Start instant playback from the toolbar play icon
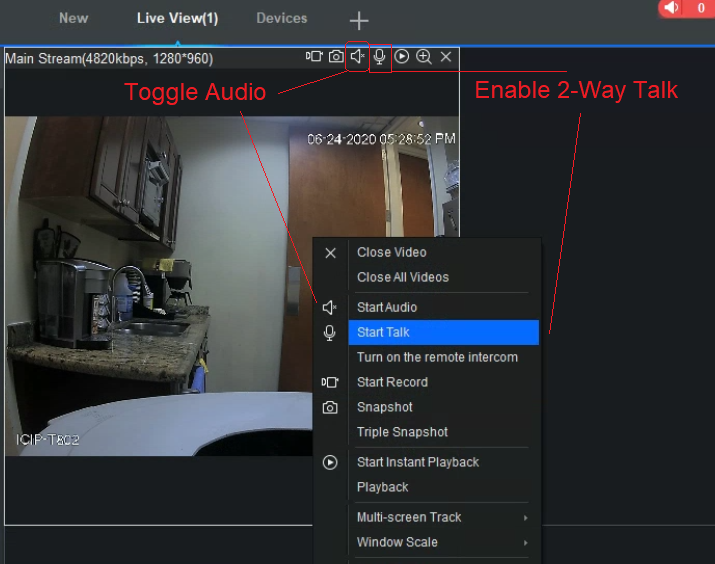This screenshot has width=715, height=564. tap(402, 57)
